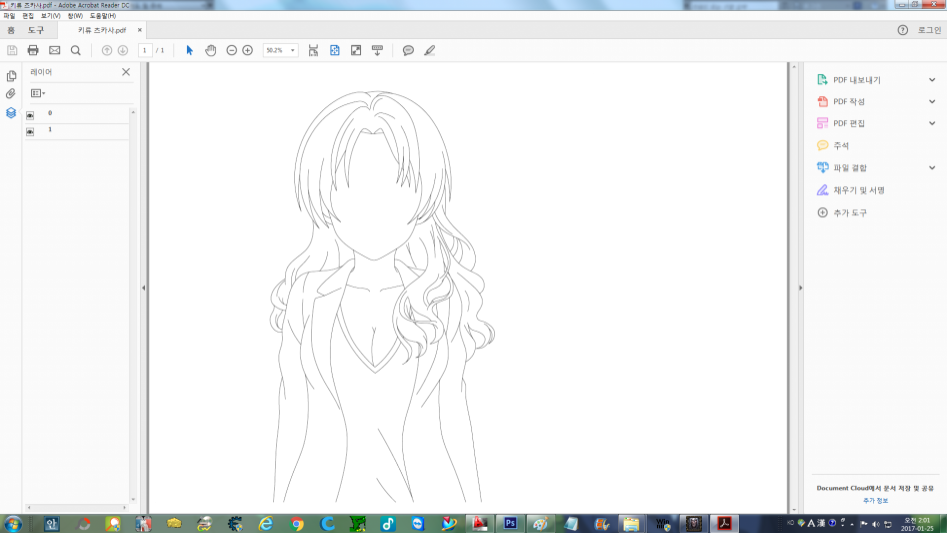Screen dimensions: 947x533
Task: Click the Save file icon
Action: (12, 51)
